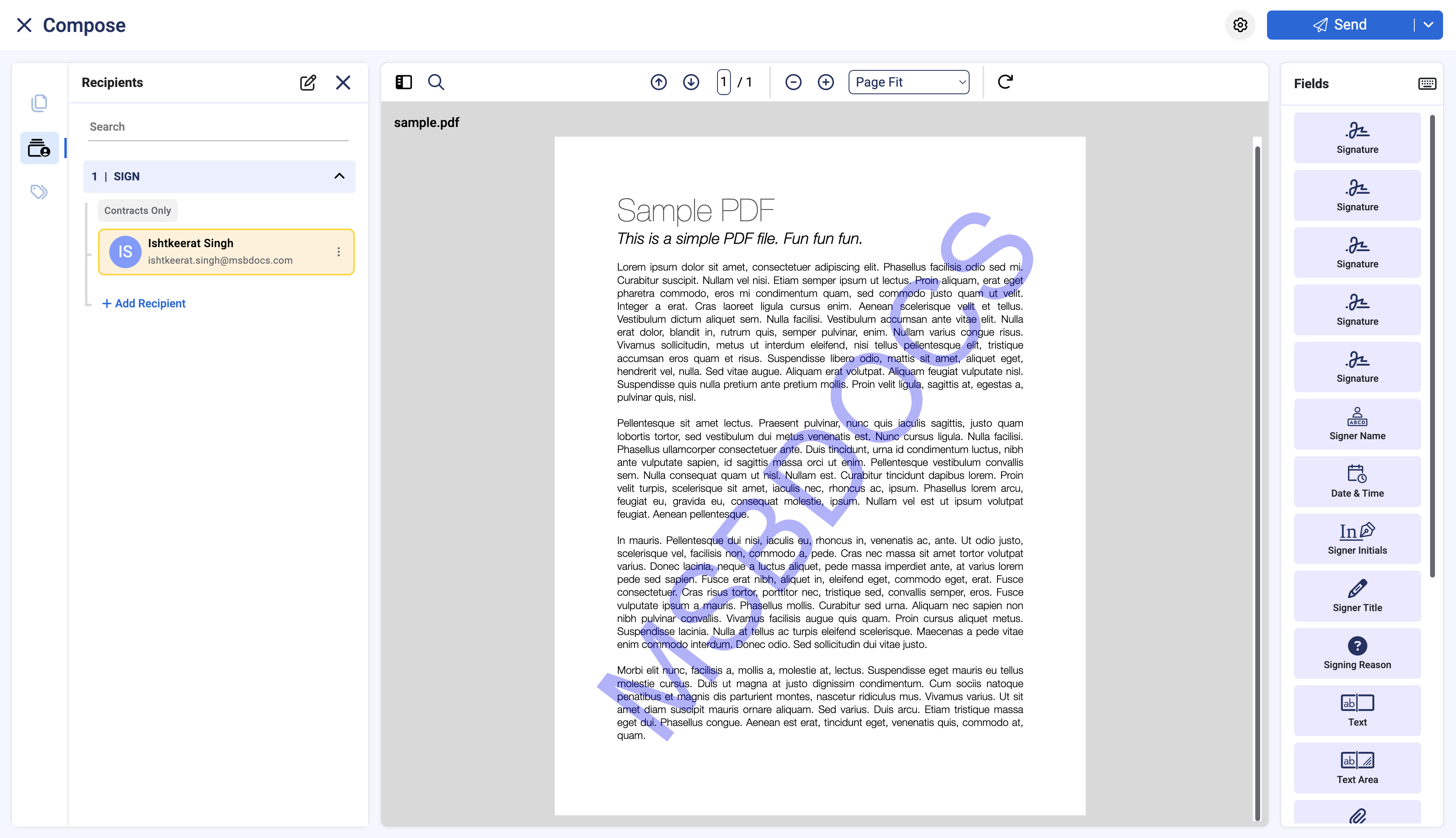
Task: Open the documents tab in sidebar
Action: coord(39,104)
